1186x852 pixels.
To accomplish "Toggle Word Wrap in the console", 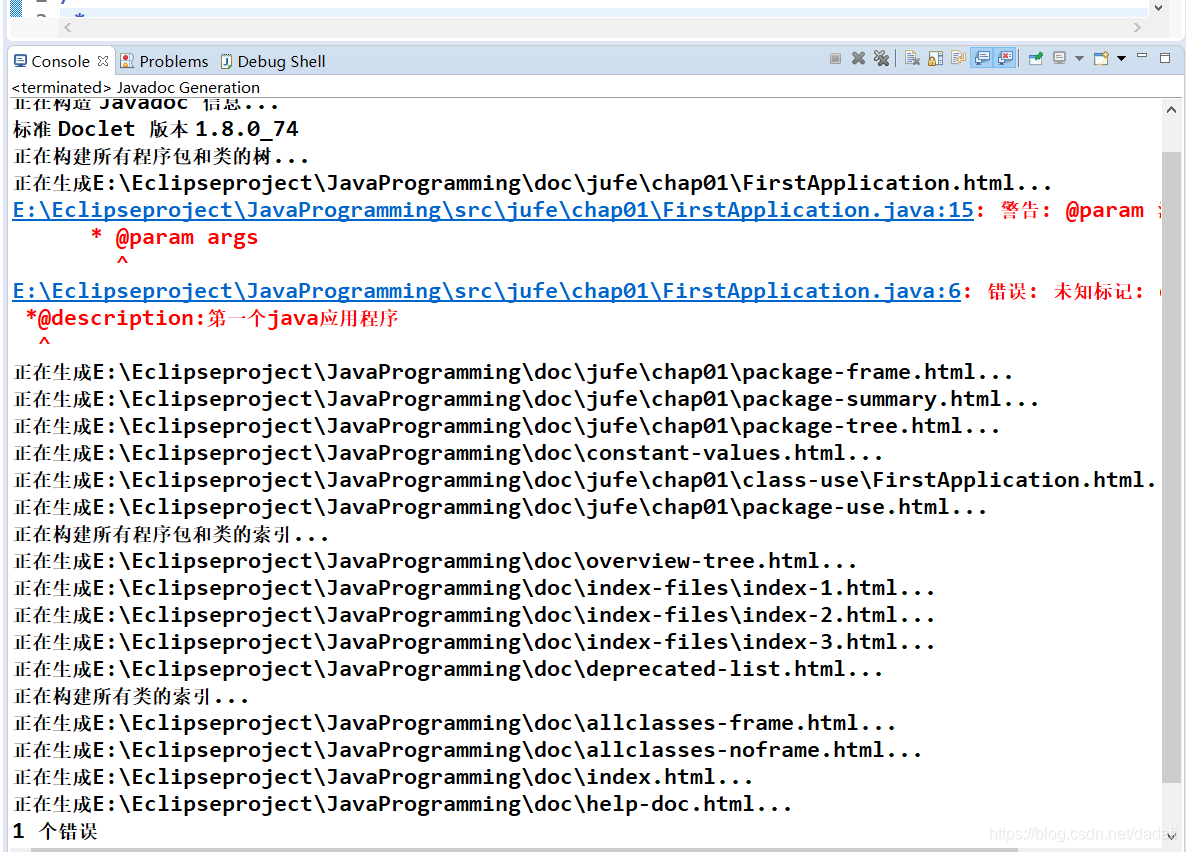I will click(x=958, y=58).
